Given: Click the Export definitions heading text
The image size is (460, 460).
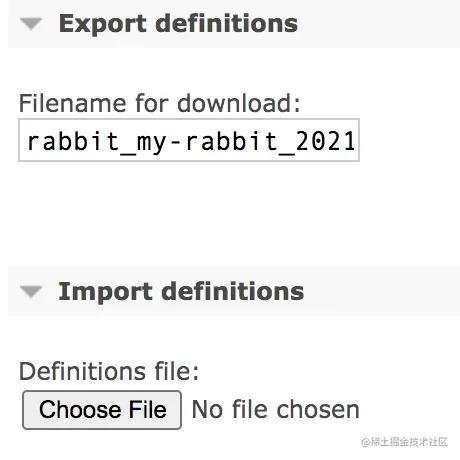Looking at the screenshot, I should pos(178,24).
